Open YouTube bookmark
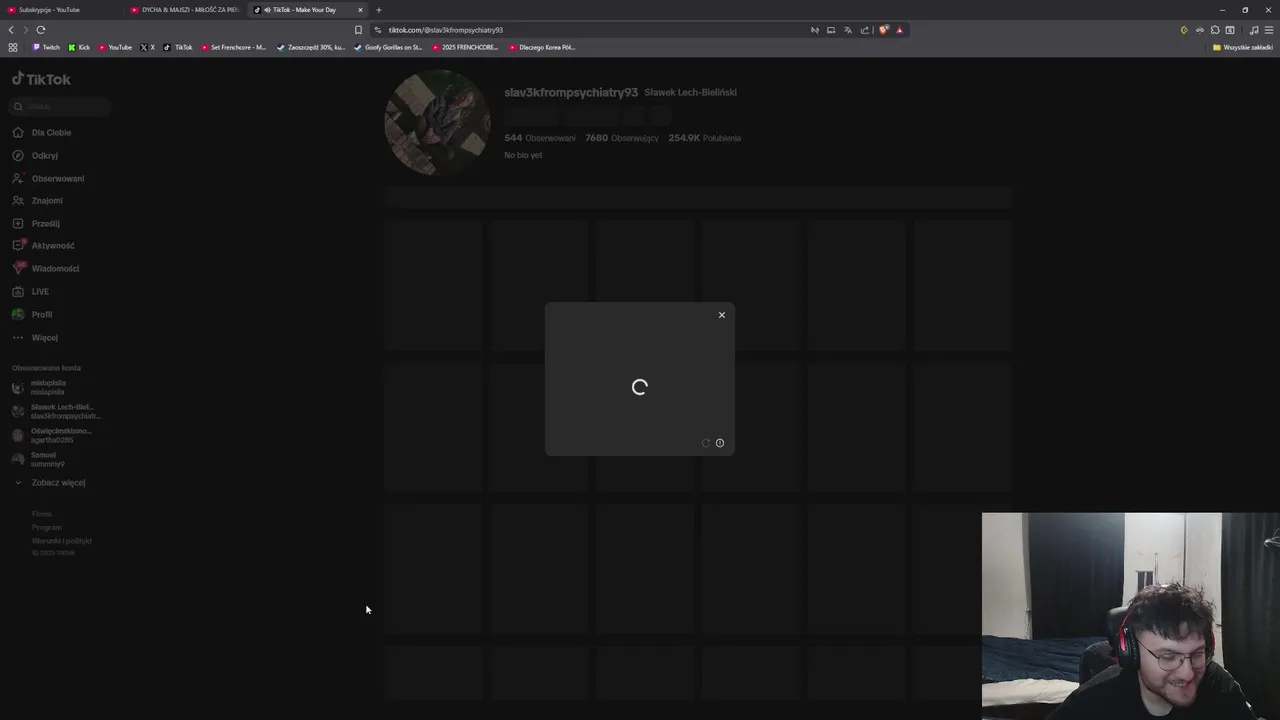Screen dimensions: 1280x720 coord(115,47)
